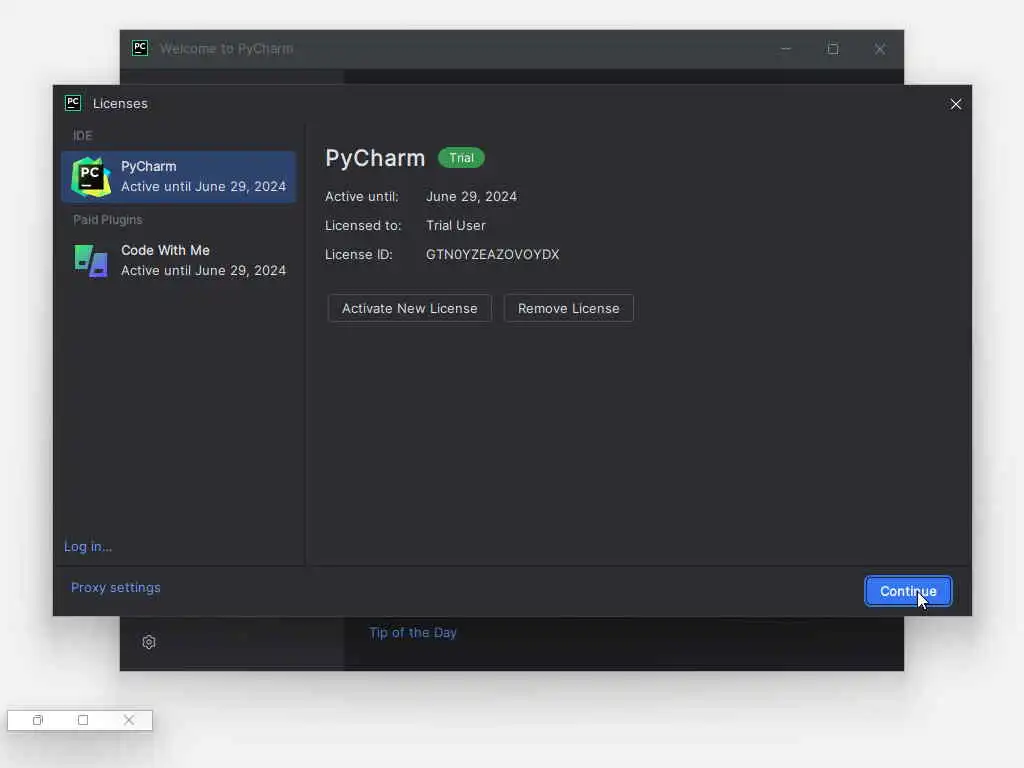The height and width of the screenshot is (768, 1024).
Task: Close the Welcome to PyCharm window
Action: [880, 49]
